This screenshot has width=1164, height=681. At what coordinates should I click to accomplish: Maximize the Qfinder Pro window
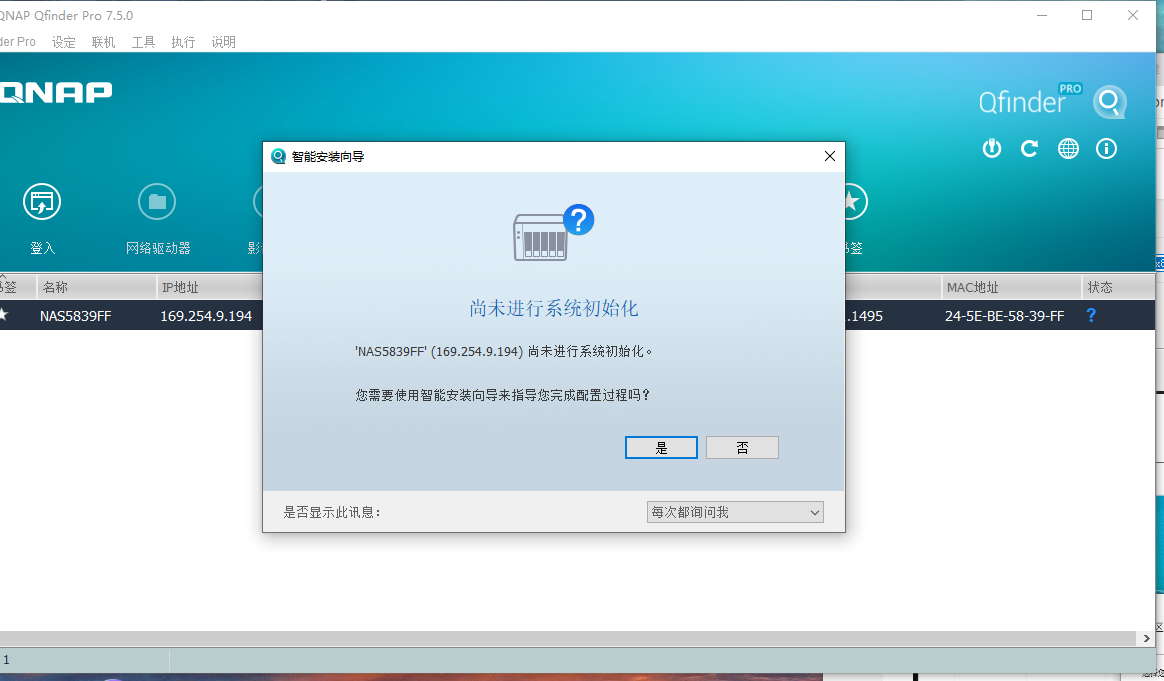click(x=1087, y=16)
